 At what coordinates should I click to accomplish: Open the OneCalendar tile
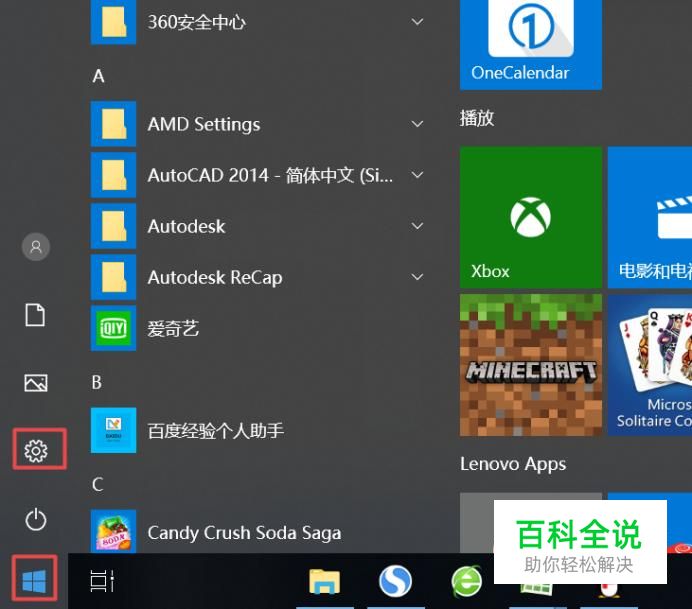[x=531, y=45]
